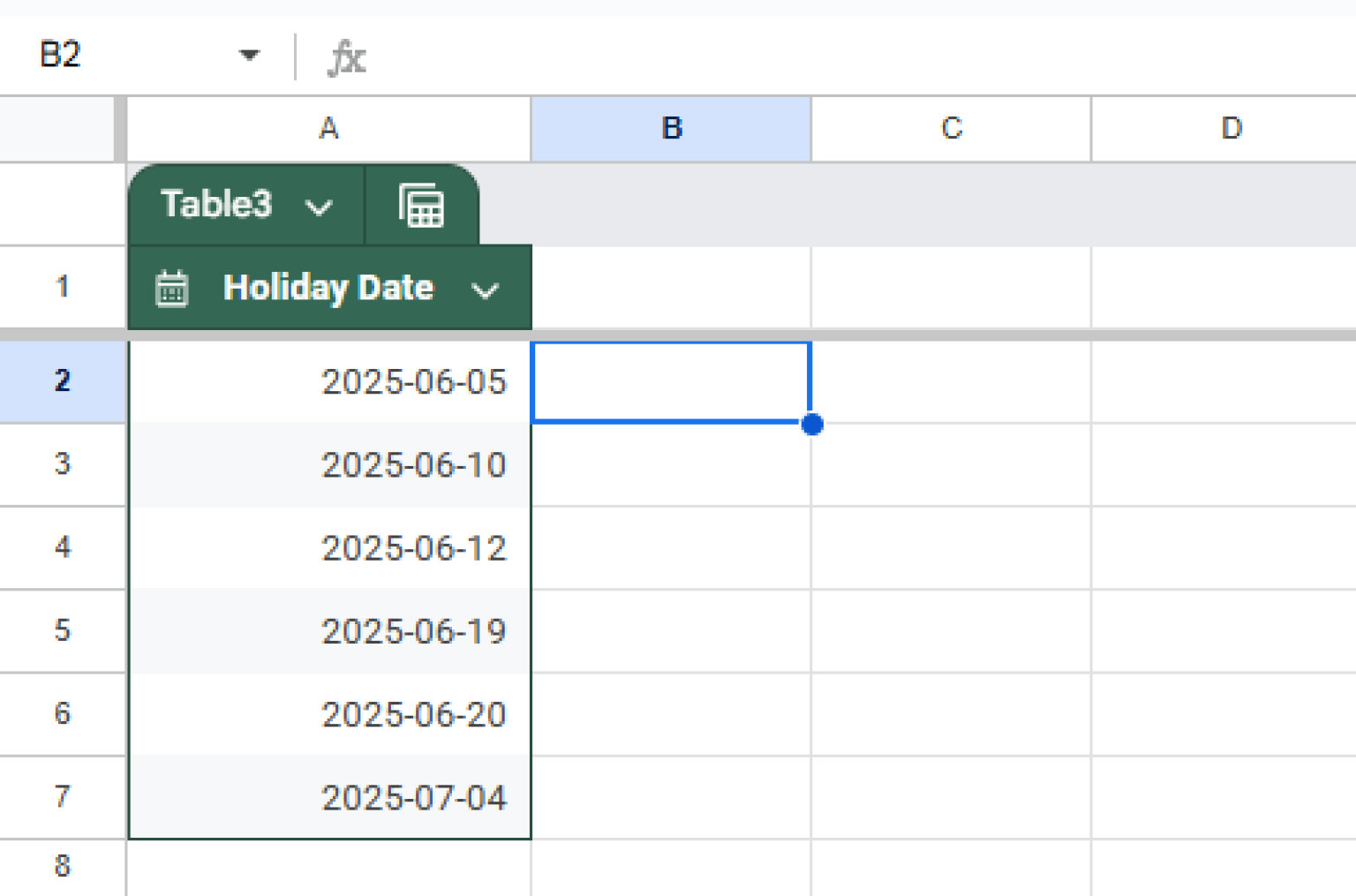Select row 2 header
Viewport: 1356px width, 896px height.
point(62,381)
